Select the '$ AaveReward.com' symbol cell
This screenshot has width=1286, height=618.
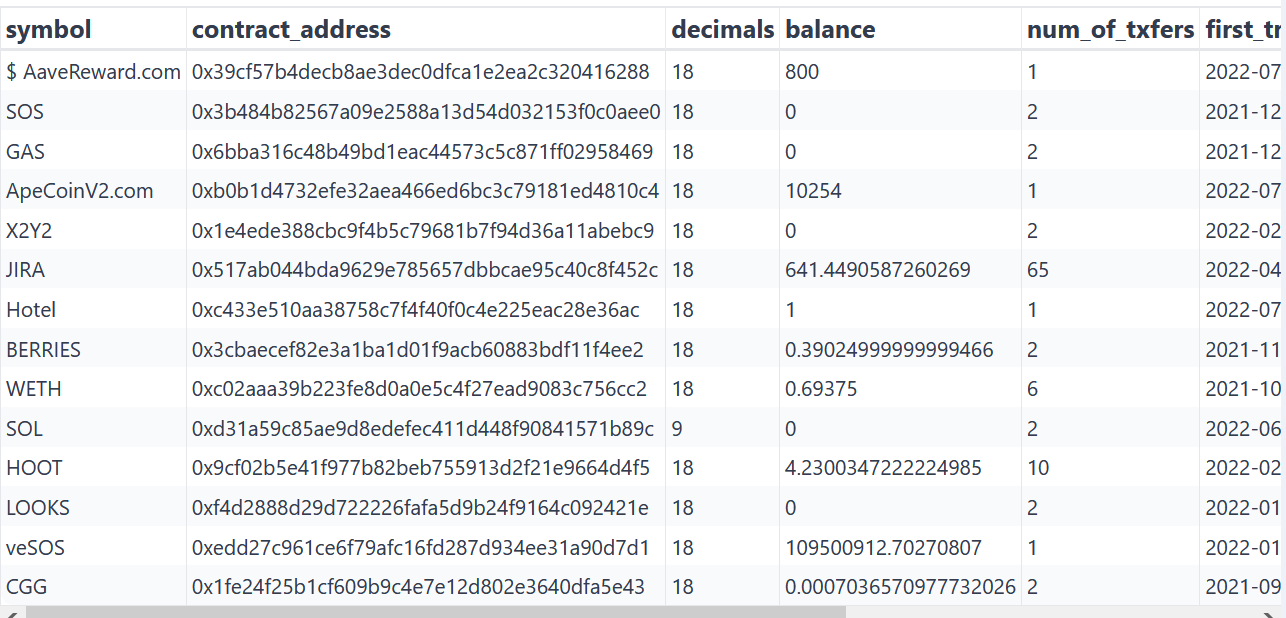pyautogui.click(x=93, y=72)
